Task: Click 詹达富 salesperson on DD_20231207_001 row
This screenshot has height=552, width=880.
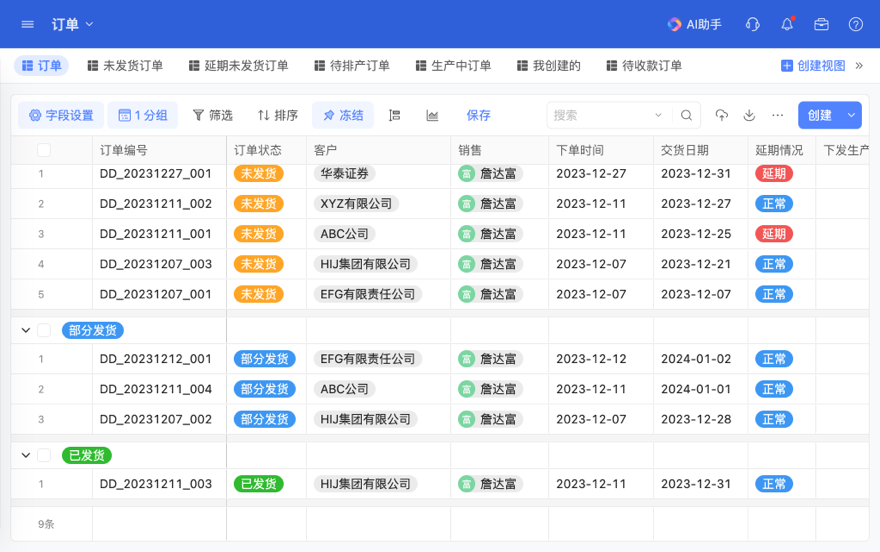Action: 491,295
